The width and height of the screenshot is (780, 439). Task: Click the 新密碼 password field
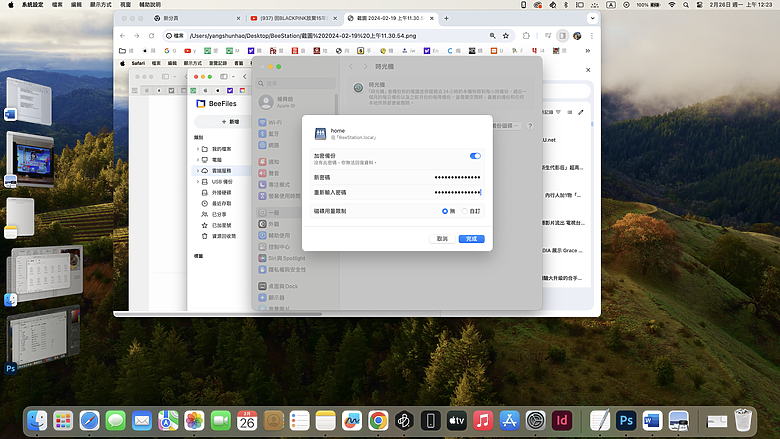pos(397,177)
